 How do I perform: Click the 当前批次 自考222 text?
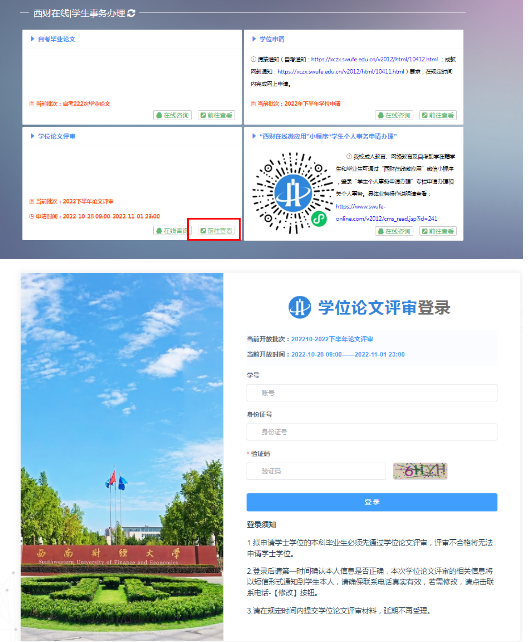69,104
